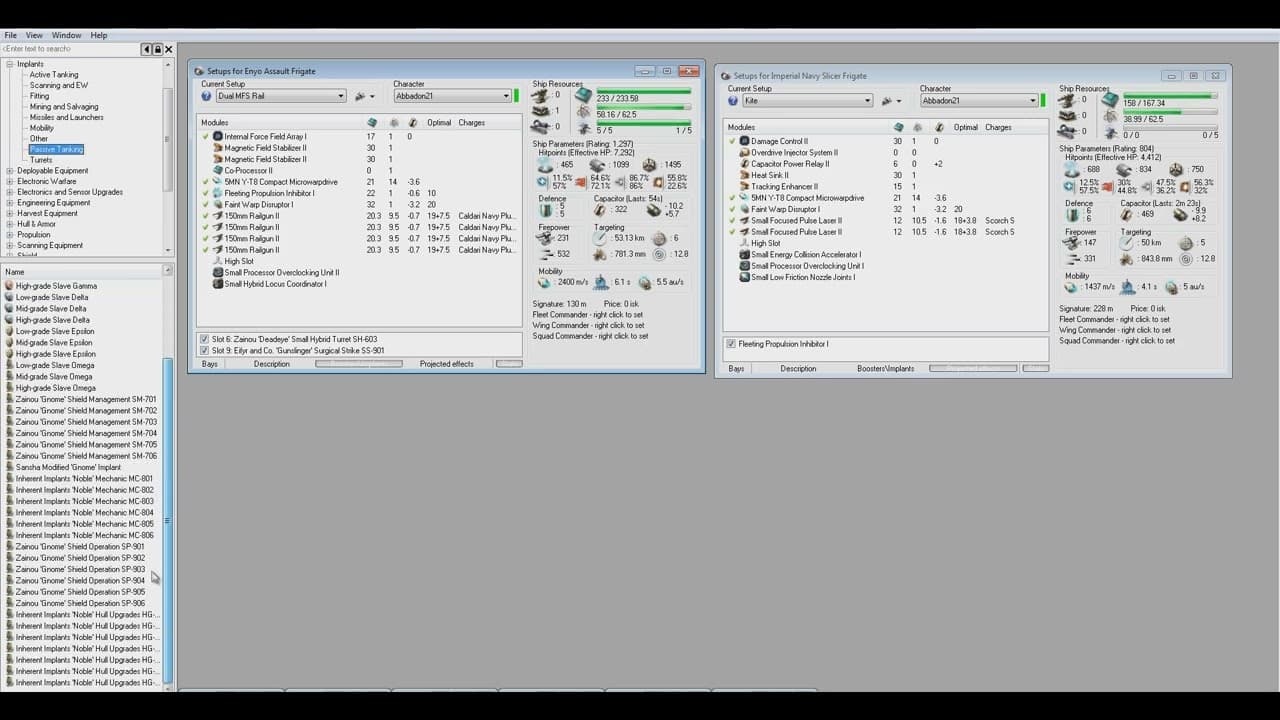Switch to Description tab in Enyo window
Viewport: 1280px width, 720px height.
(271, 364)
